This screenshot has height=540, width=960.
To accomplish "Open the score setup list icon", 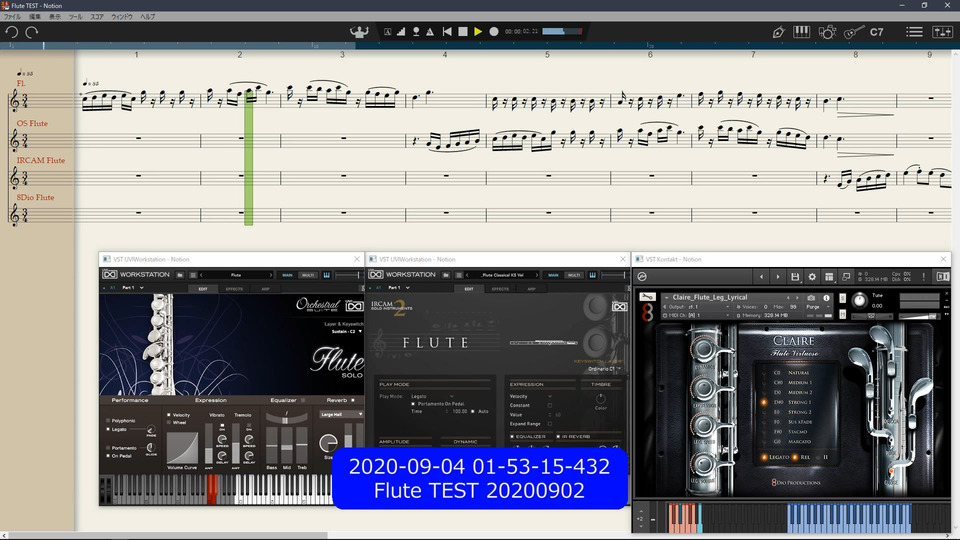I will click(x=914, y=32).
